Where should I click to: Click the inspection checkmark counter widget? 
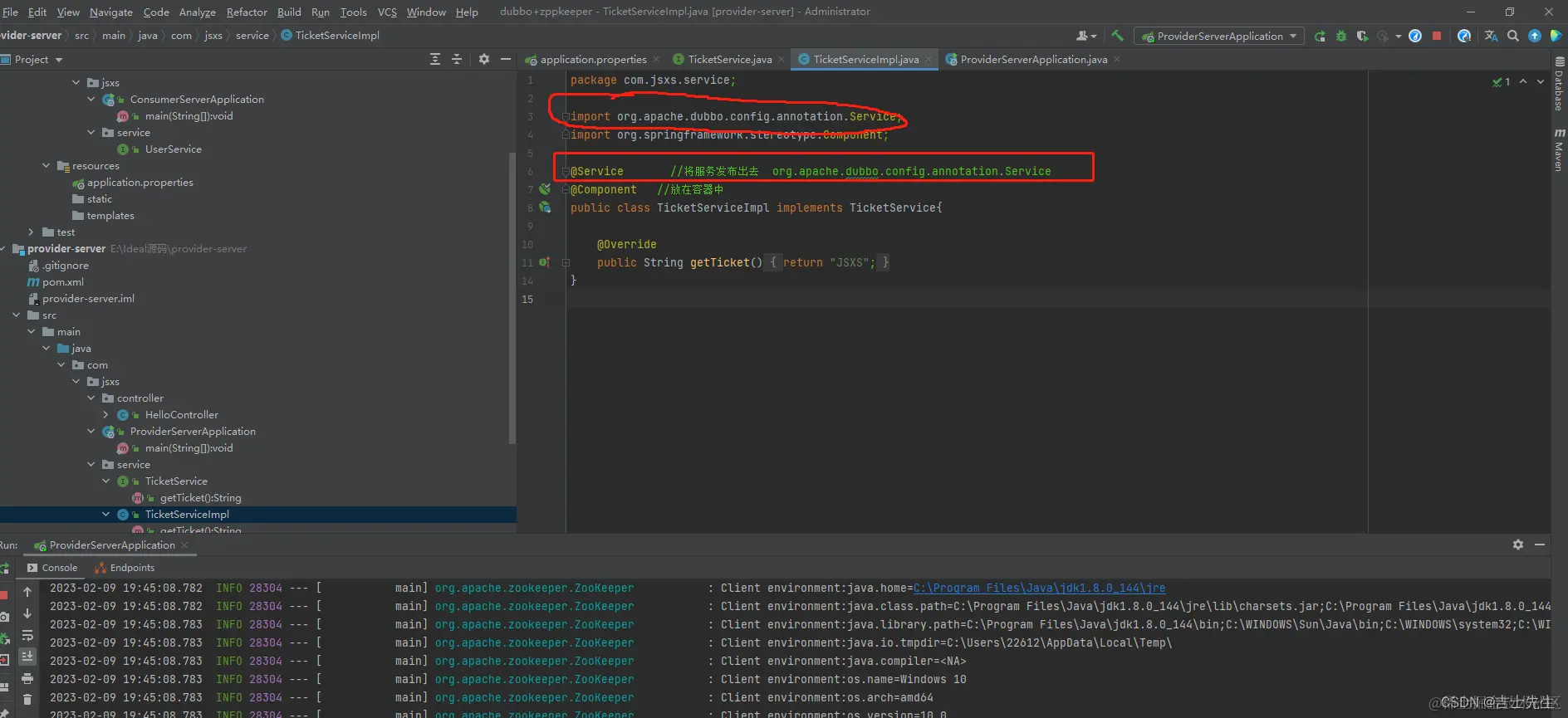1502,81
